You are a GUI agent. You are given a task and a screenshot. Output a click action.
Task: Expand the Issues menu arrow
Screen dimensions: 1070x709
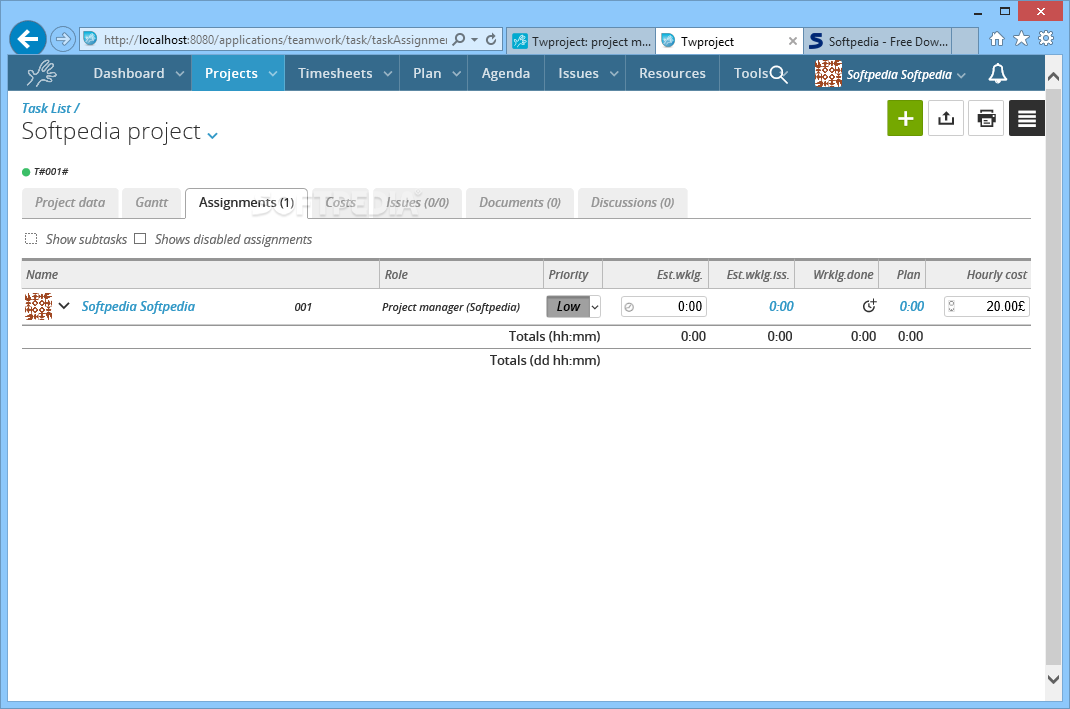pos(614,74)
